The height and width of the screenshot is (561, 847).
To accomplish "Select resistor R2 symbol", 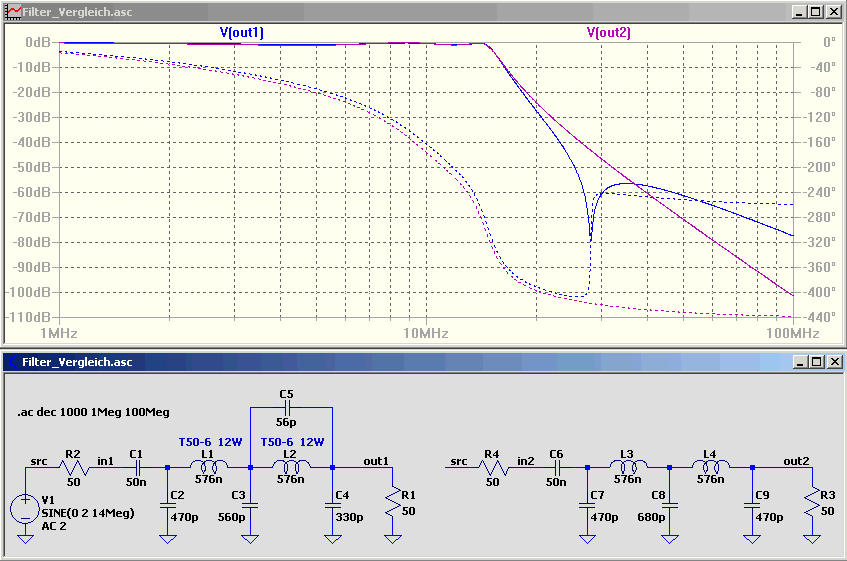I will [75, 468].
